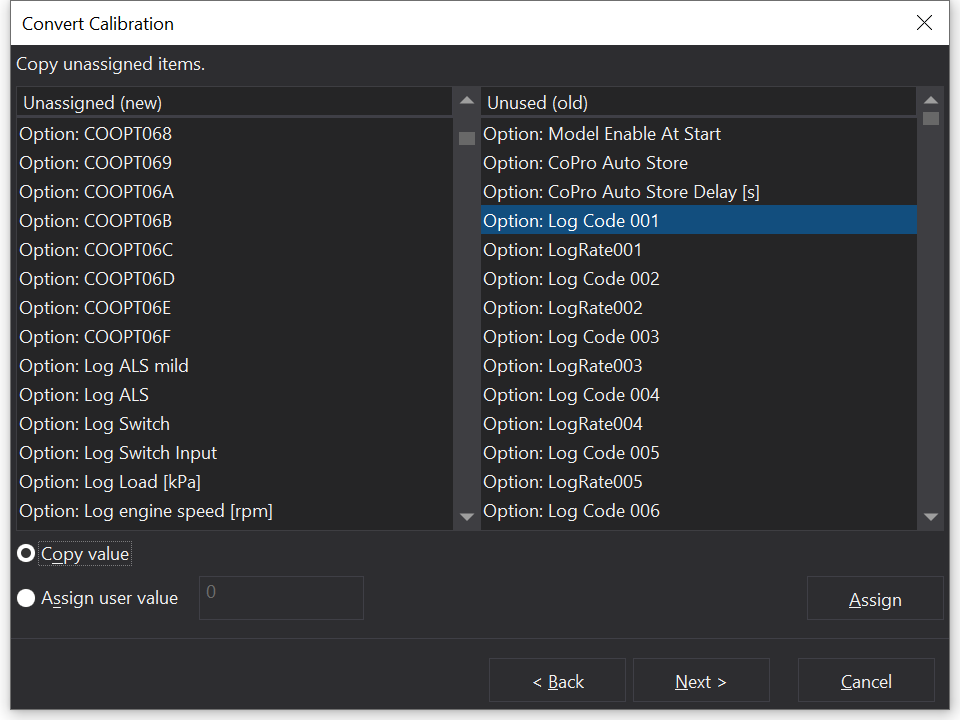Screen dimensions: 960x720
Task: Pick Option: CoPro Auto Store Delay [s]
Action: (x=622, y=192)
